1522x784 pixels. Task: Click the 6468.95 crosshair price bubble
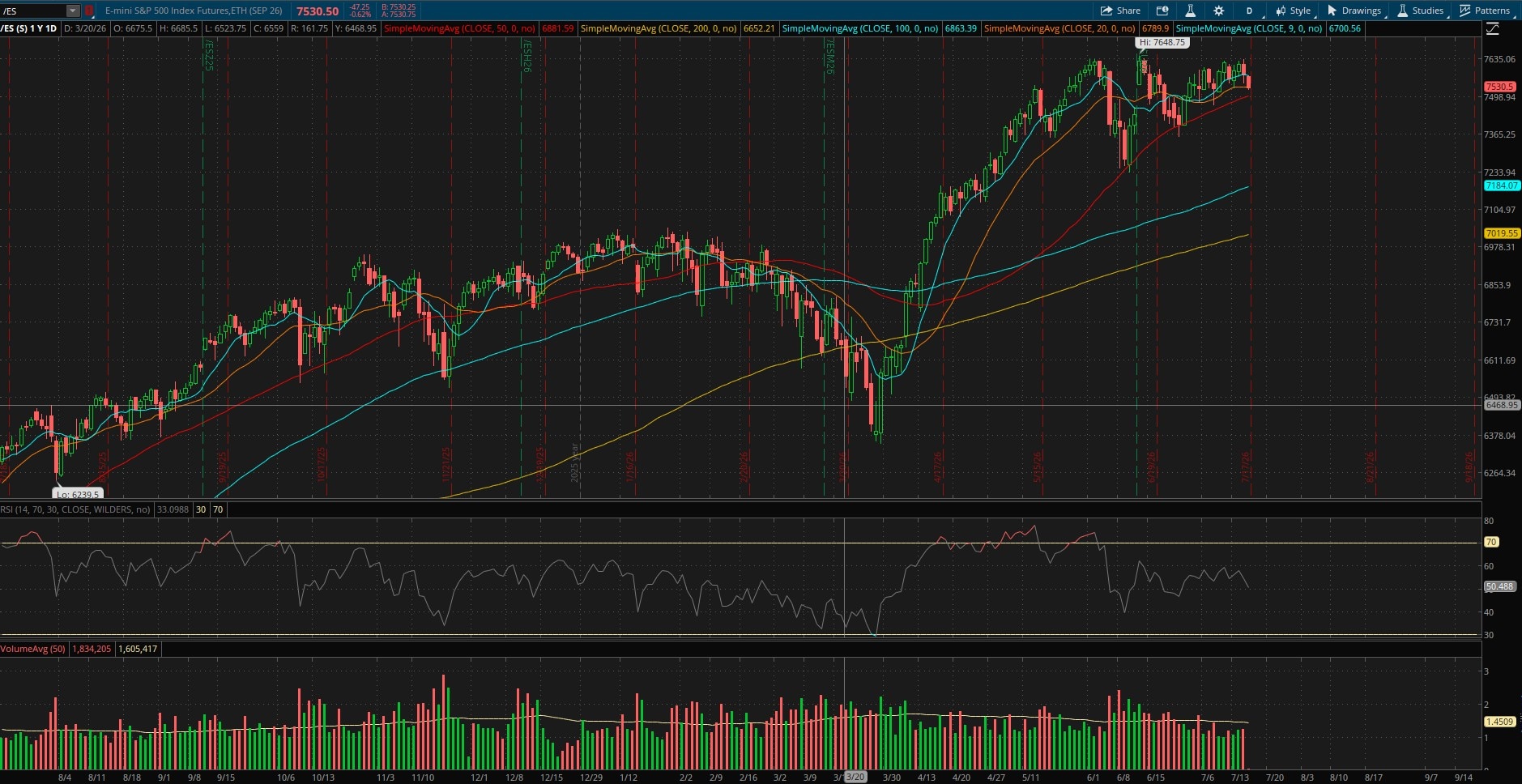(1501, 405)
